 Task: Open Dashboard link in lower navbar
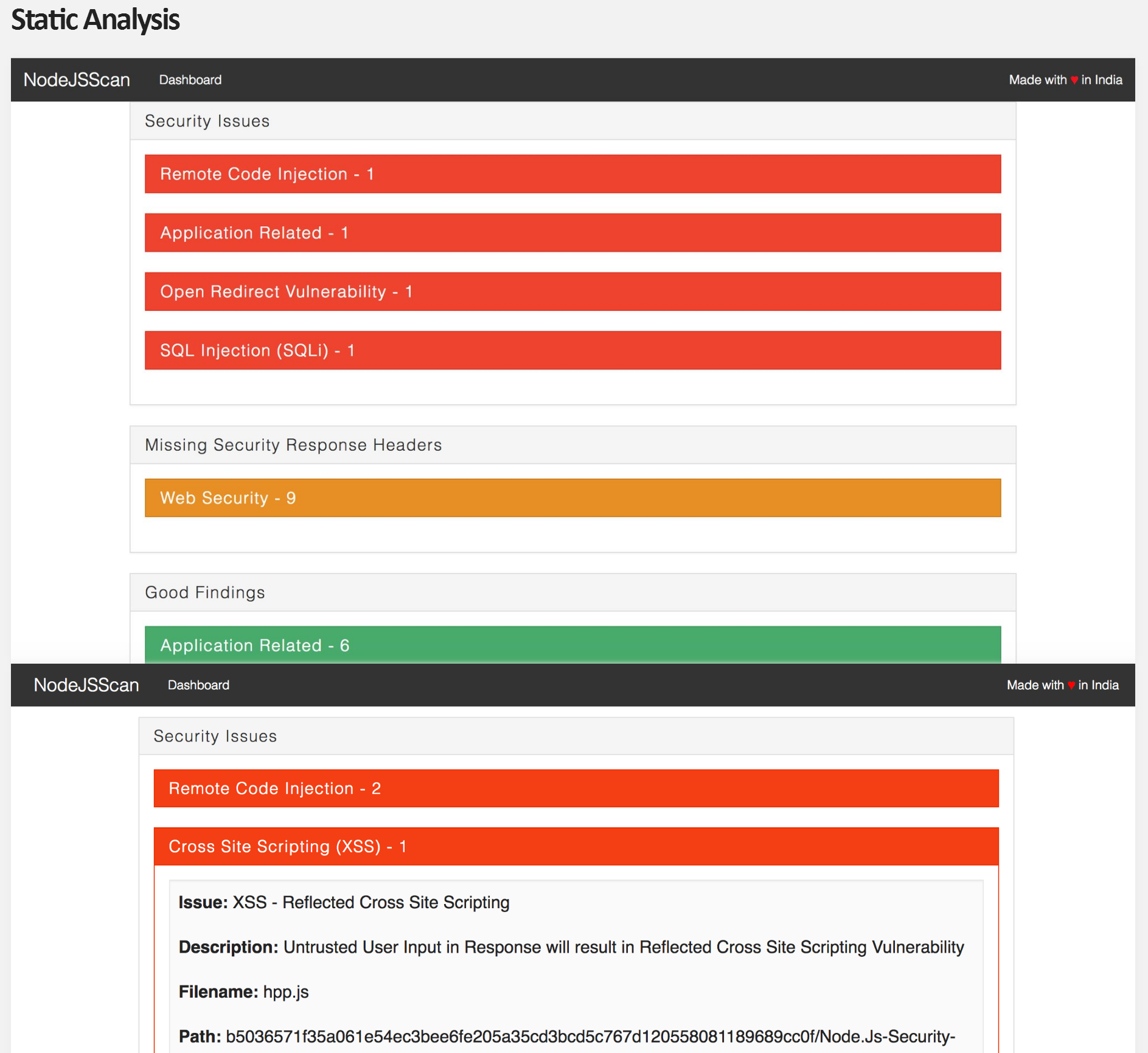198,685
